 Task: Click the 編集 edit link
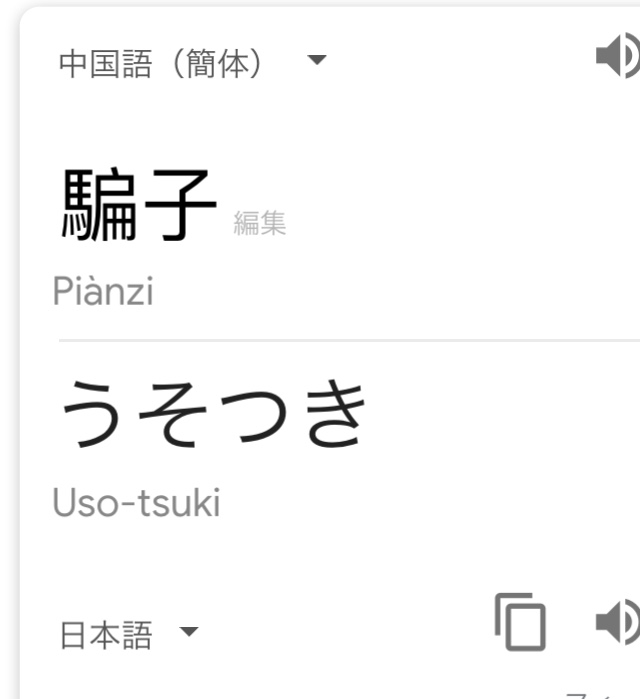click(260, 223)
